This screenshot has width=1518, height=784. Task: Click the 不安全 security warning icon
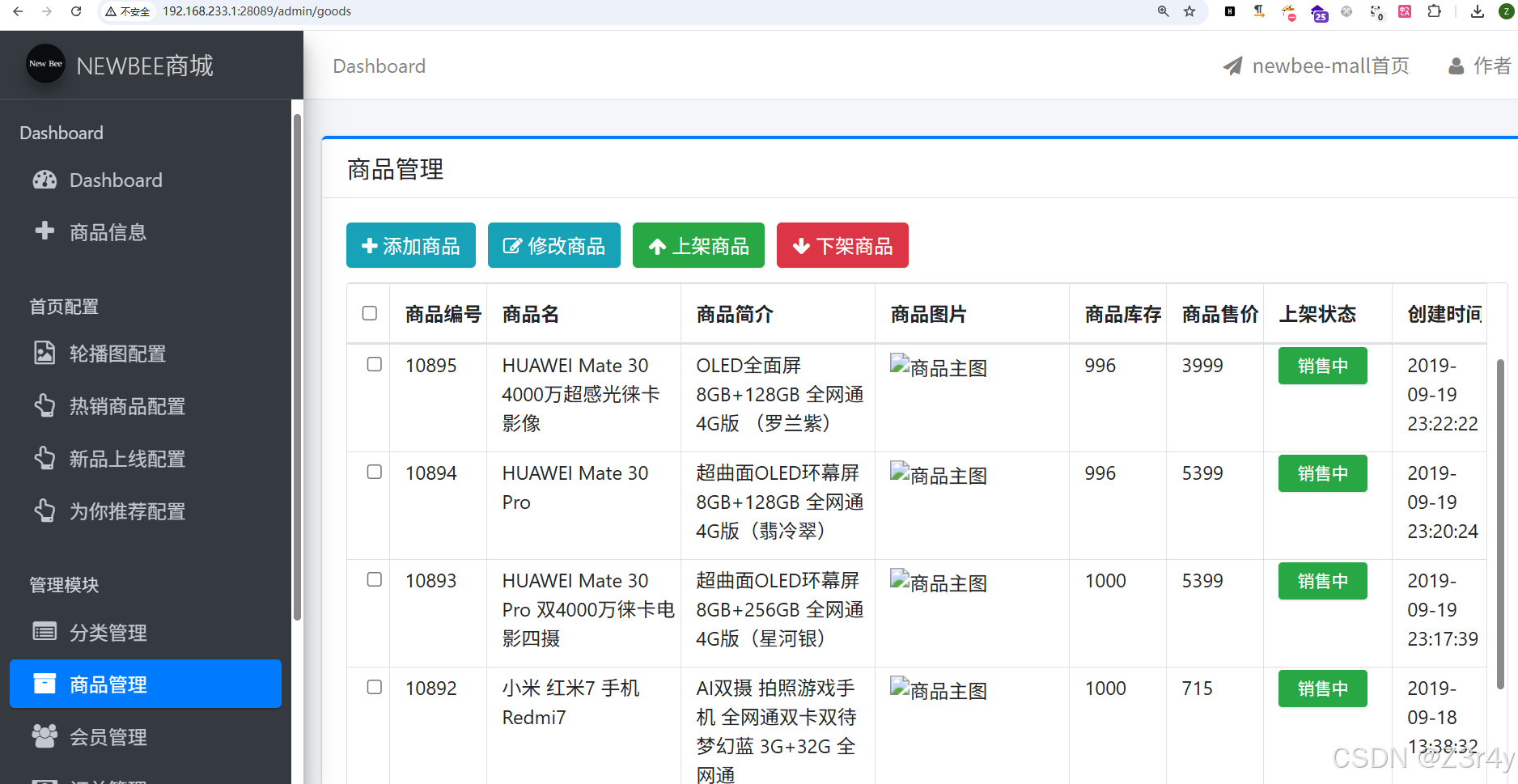111,11
